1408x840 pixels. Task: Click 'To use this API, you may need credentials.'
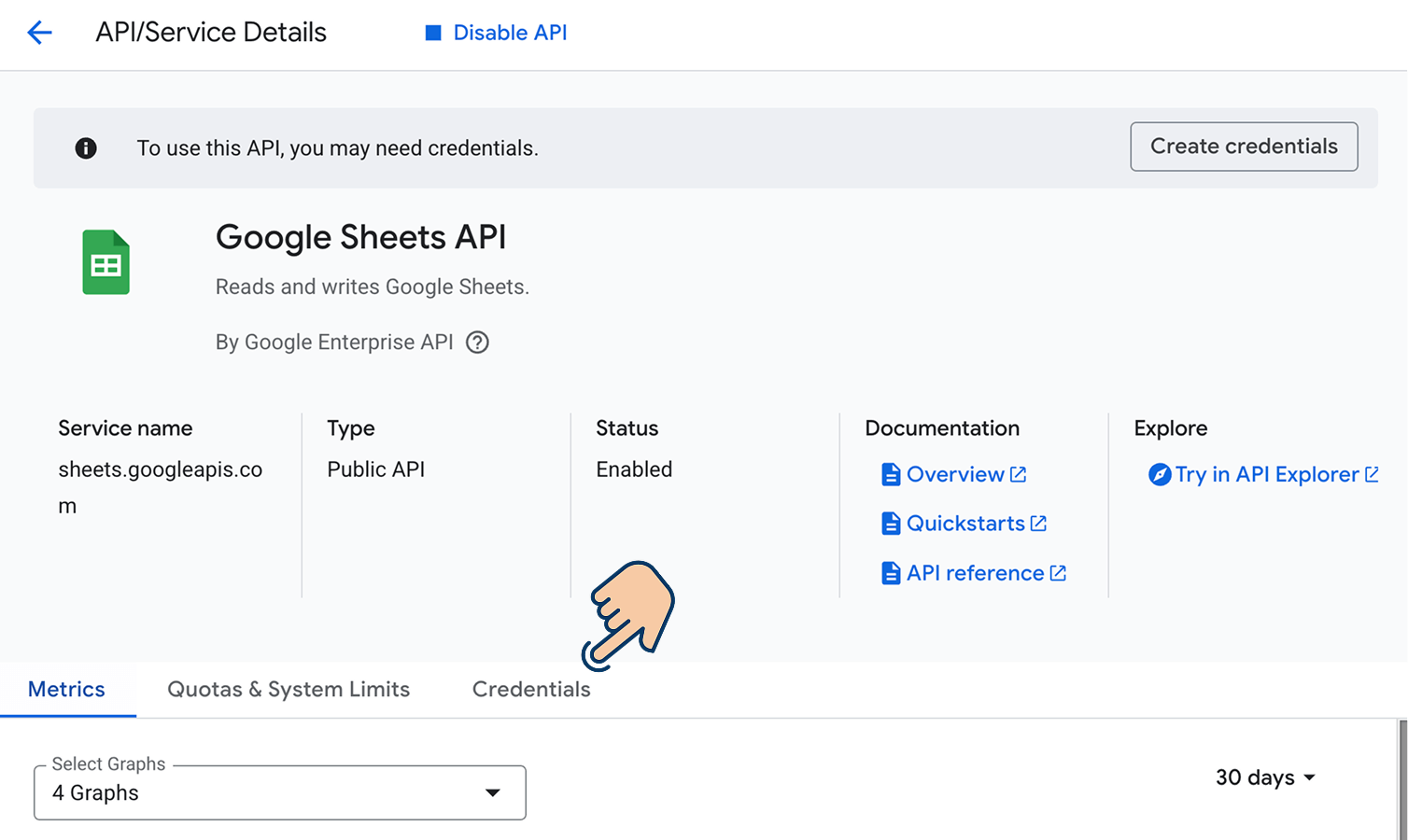pos(338,148)
